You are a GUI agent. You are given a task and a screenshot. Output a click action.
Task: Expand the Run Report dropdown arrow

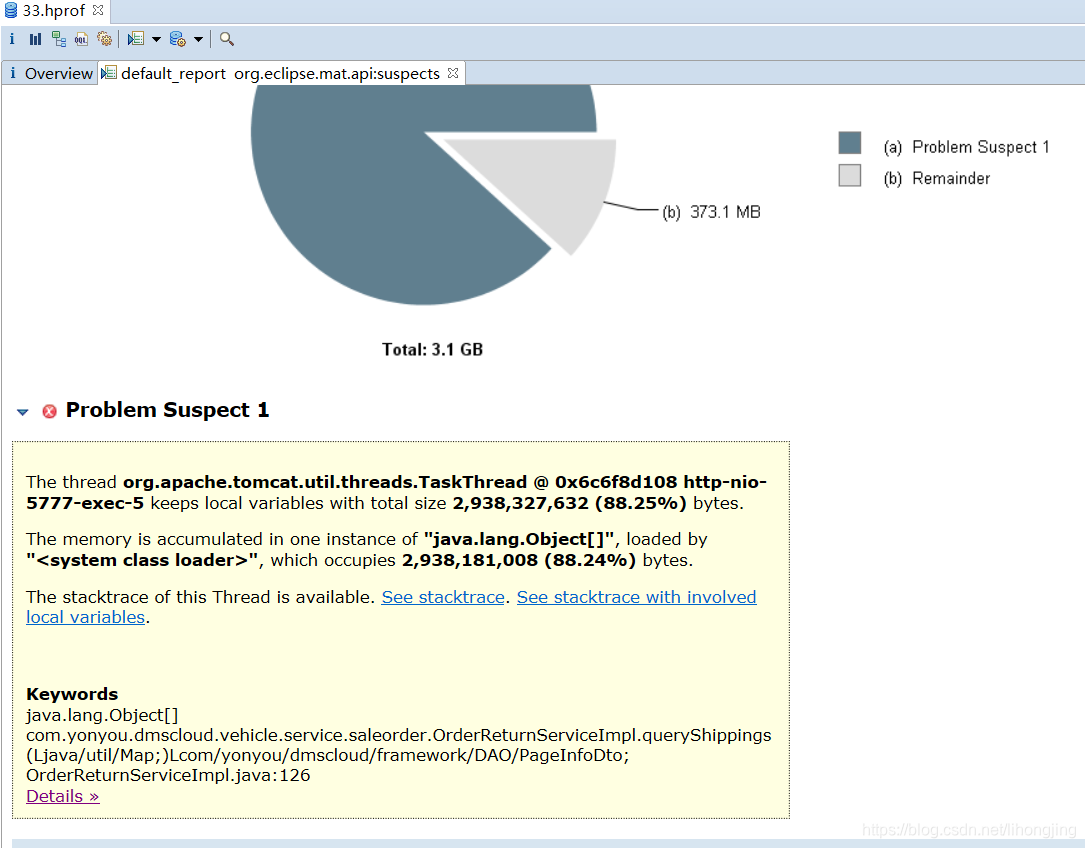pyautogui.click(x=156, y=39)
